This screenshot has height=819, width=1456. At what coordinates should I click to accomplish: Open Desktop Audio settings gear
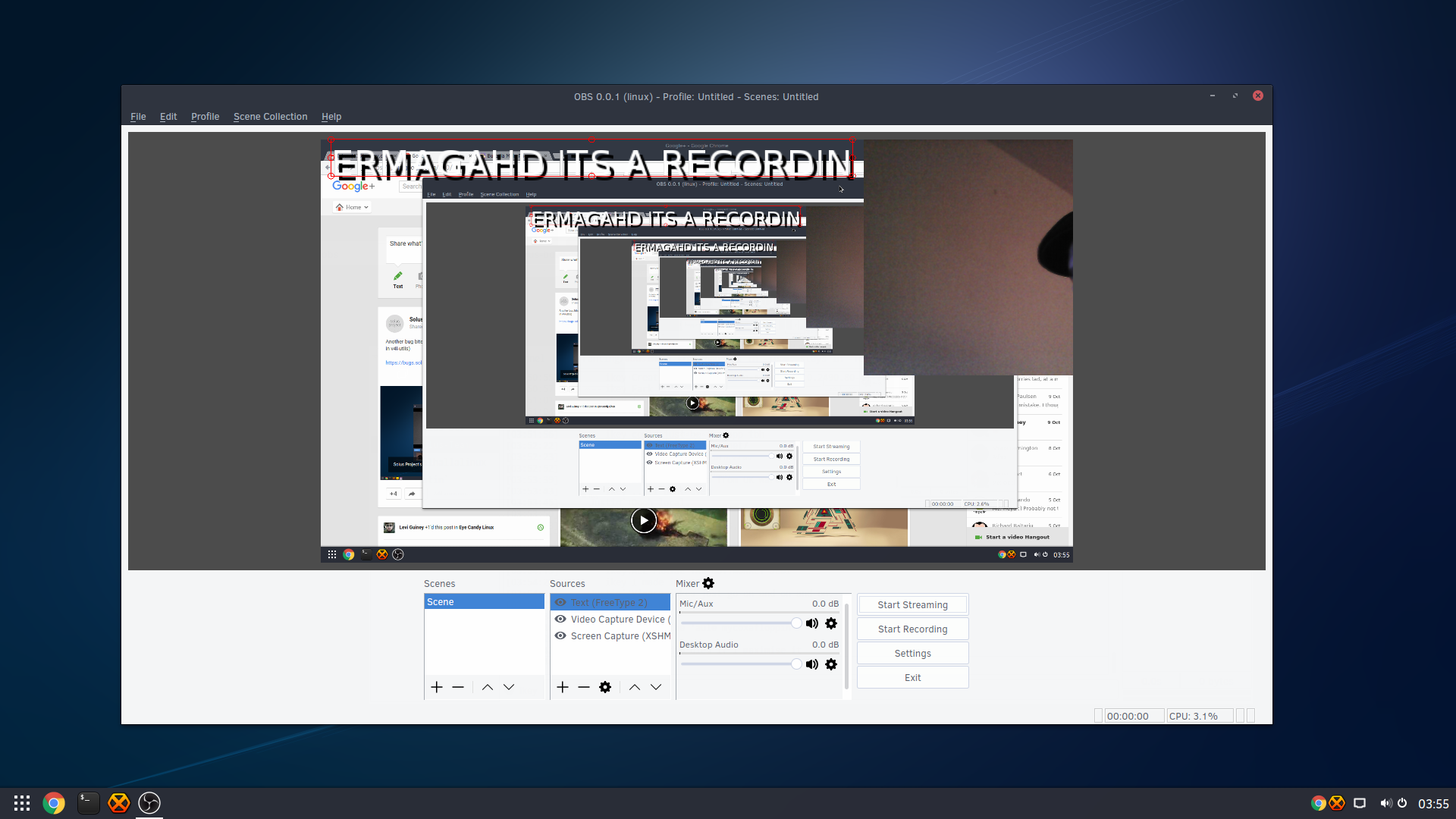(831, 664)
